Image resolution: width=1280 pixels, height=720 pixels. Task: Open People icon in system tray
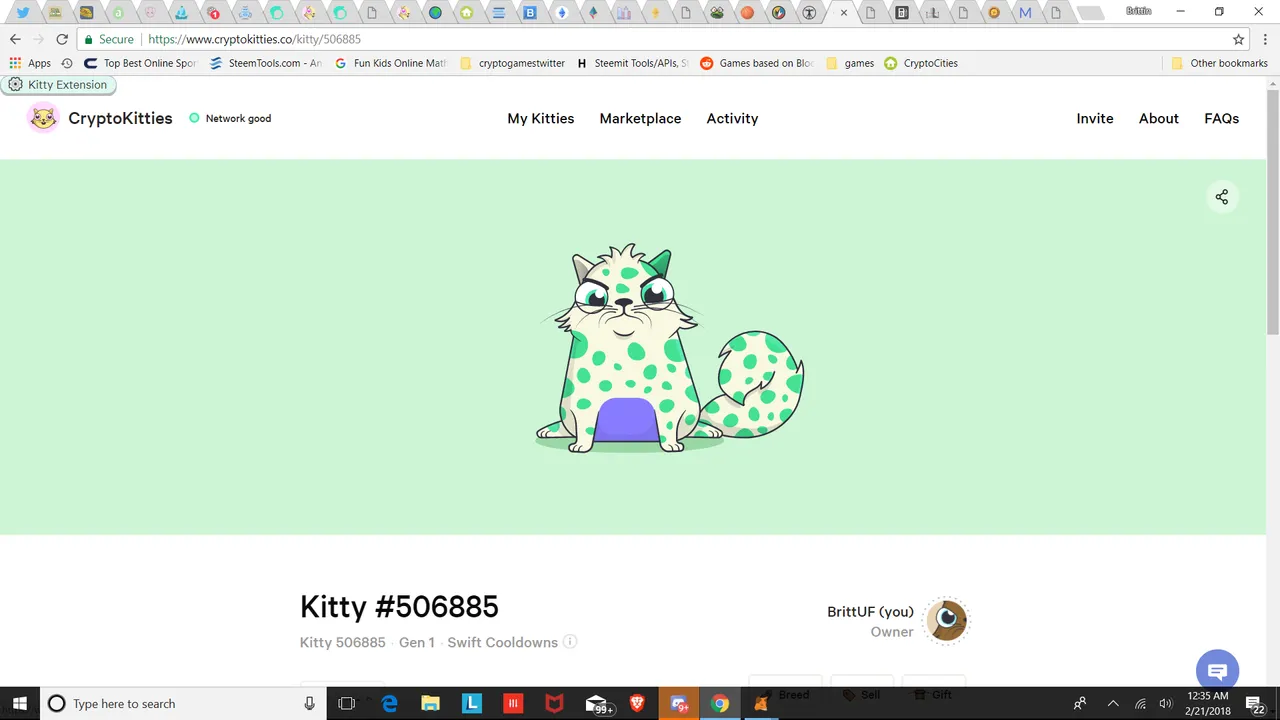(x=1080, y=704)
